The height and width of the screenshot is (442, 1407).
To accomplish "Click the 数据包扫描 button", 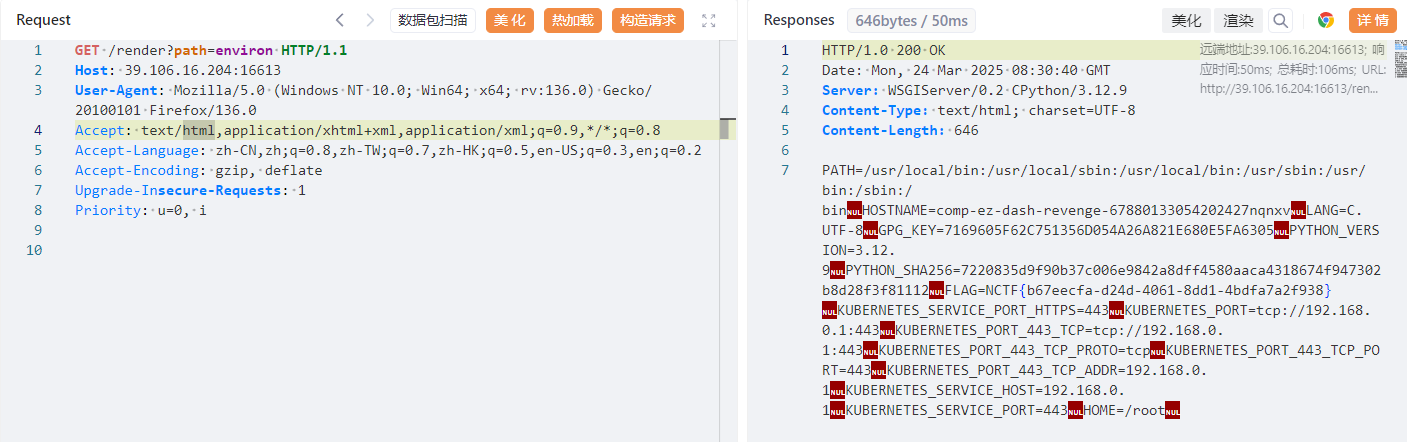I will click(432, 20).
